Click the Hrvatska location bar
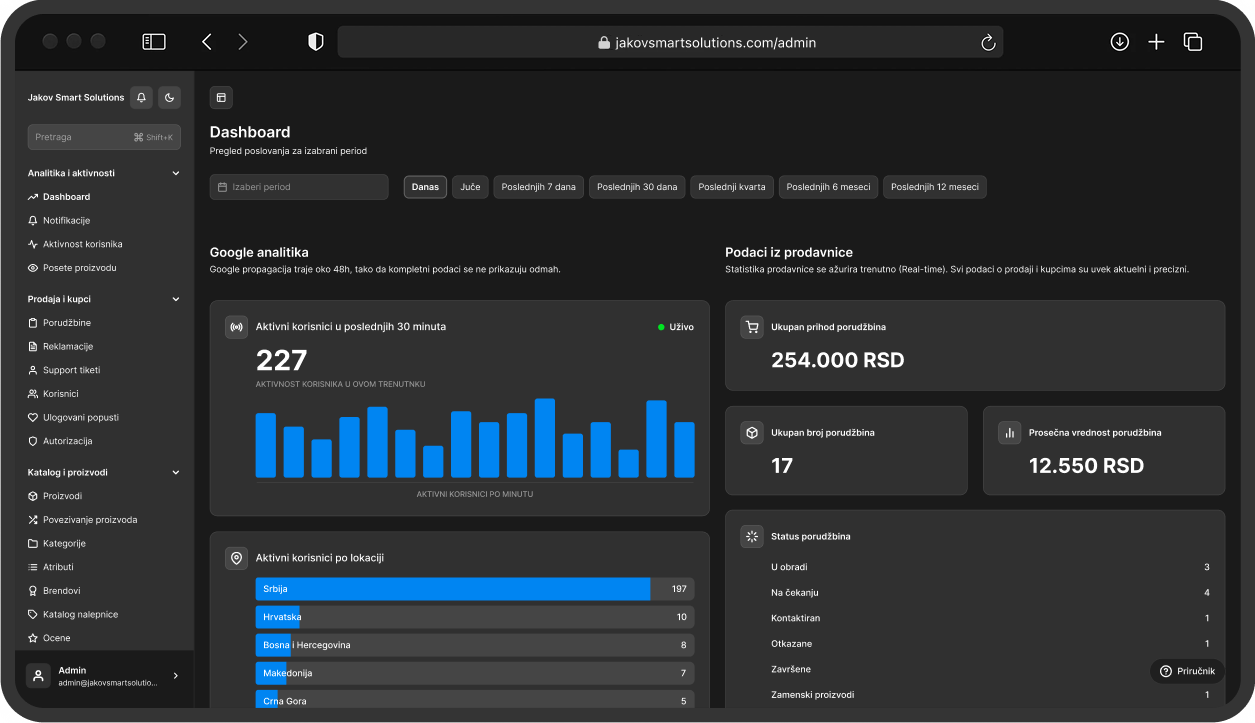The width and height of the screenshot is (1255, 723). [x=475, y=617]
